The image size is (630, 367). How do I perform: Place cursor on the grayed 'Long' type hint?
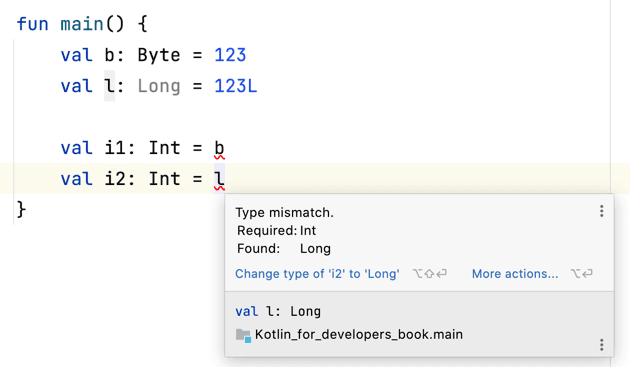coord(159,86)
